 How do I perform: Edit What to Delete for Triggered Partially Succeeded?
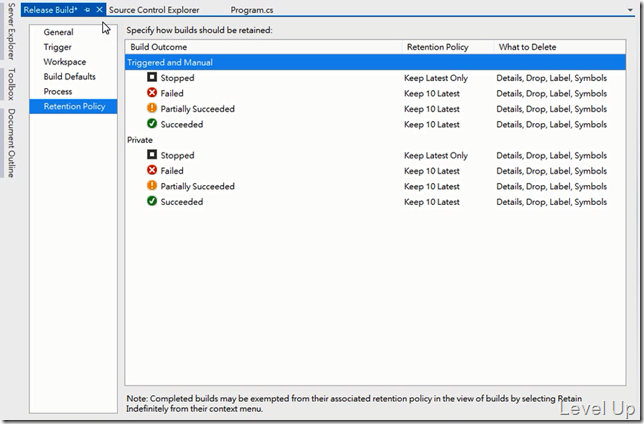(x=552, y=109)
